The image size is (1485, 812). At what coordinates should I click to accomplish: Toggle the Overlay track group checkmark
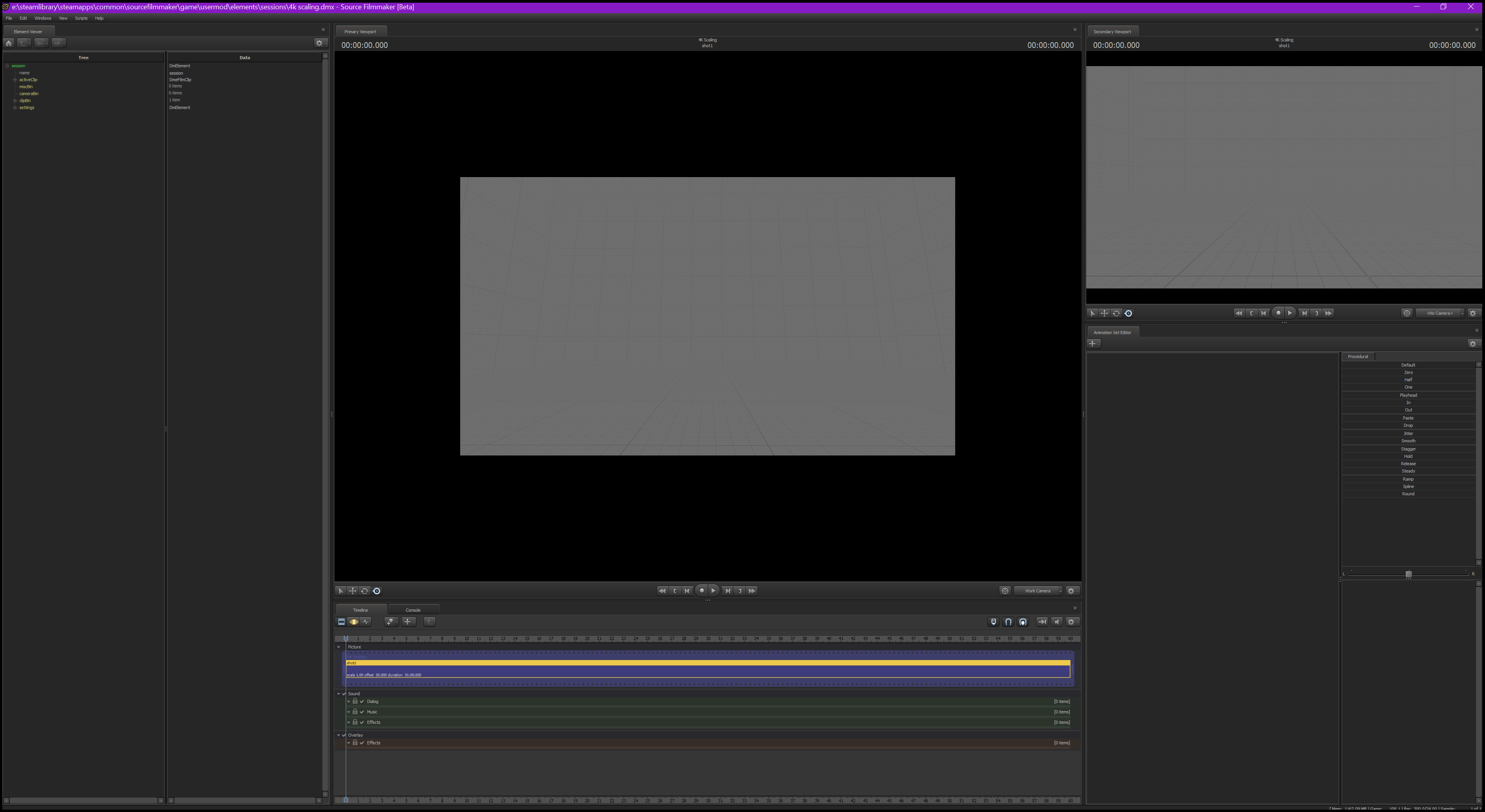pyautogui.click(x=344, y=735)
